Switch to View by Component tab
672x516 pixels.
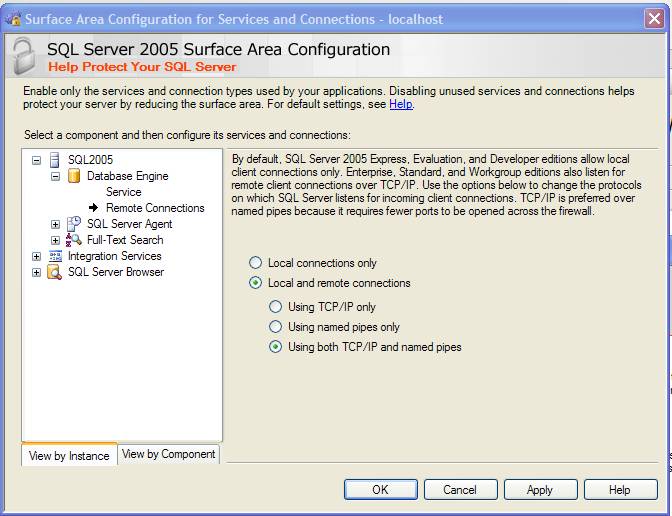168,454
